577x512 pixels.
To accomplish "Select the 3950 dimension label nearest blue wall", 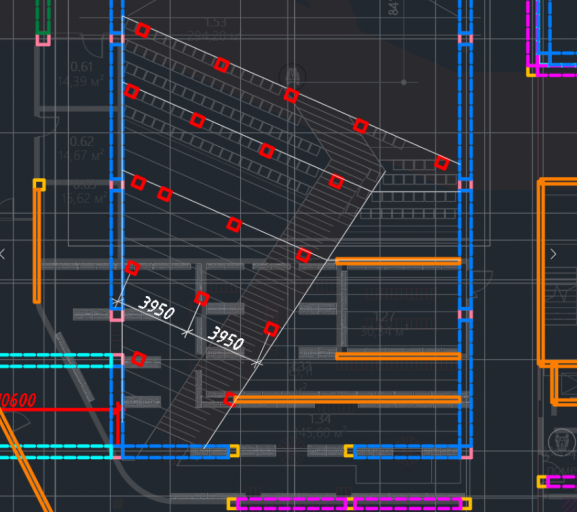I will click(156, 308).
